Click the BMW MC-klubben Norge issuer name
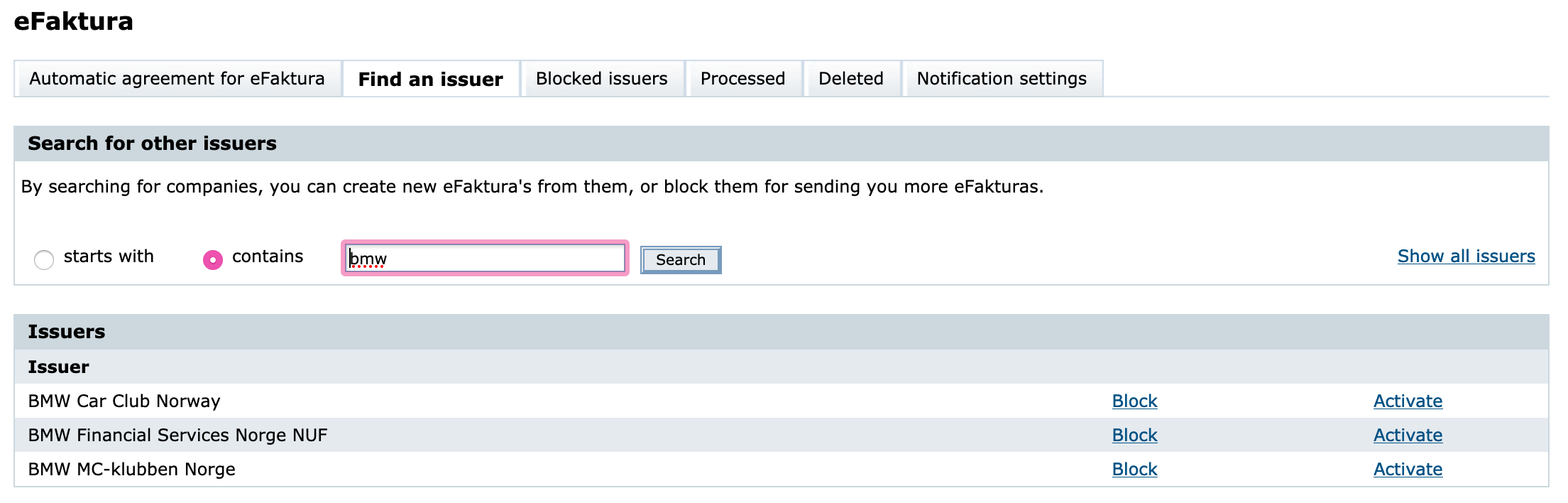The image size is (1568, 503). pos(131,470)
